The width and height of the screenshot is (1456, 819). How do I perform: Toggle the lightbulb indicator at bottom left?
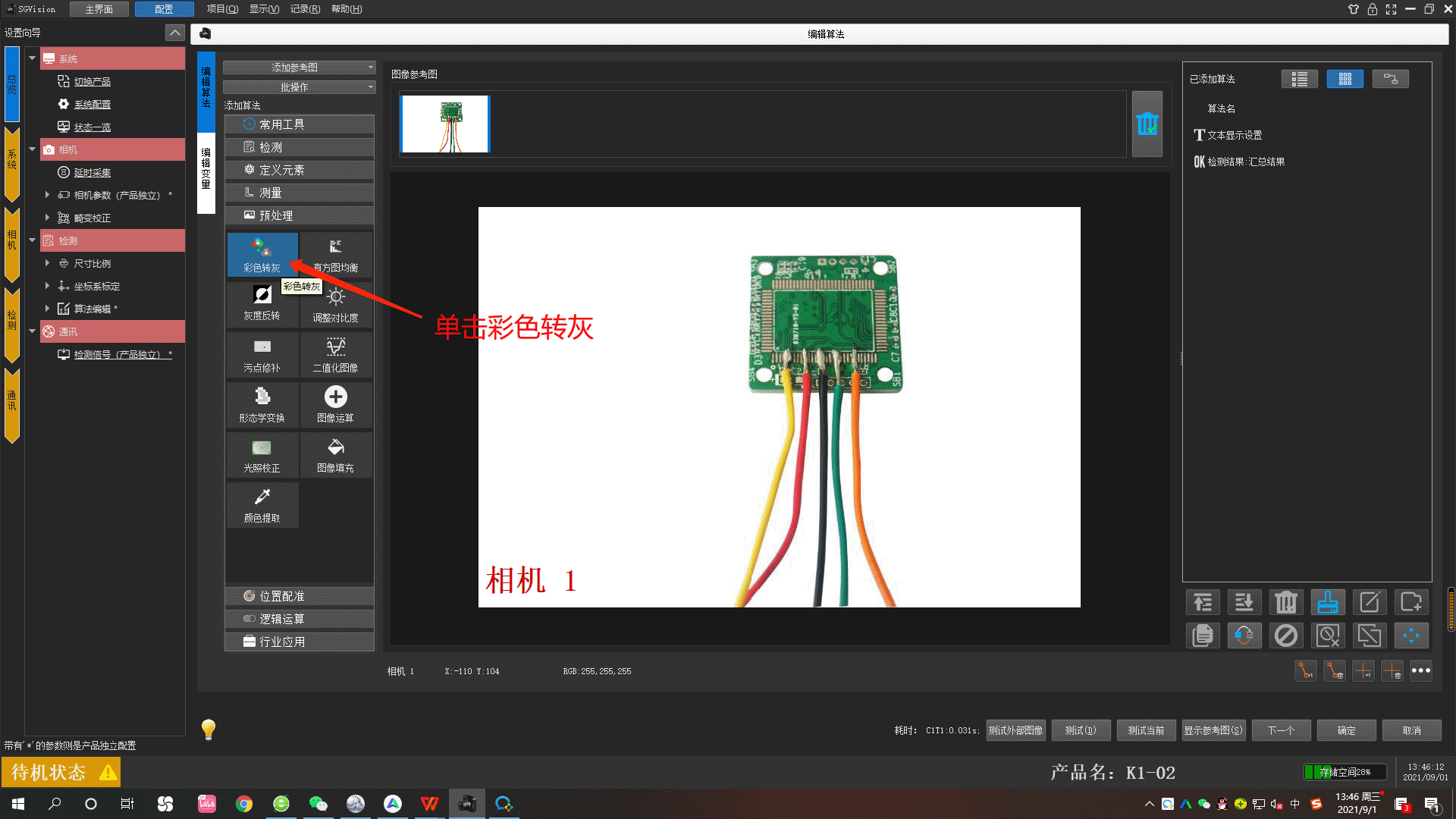pyautogui.click(x=208, y=729)
